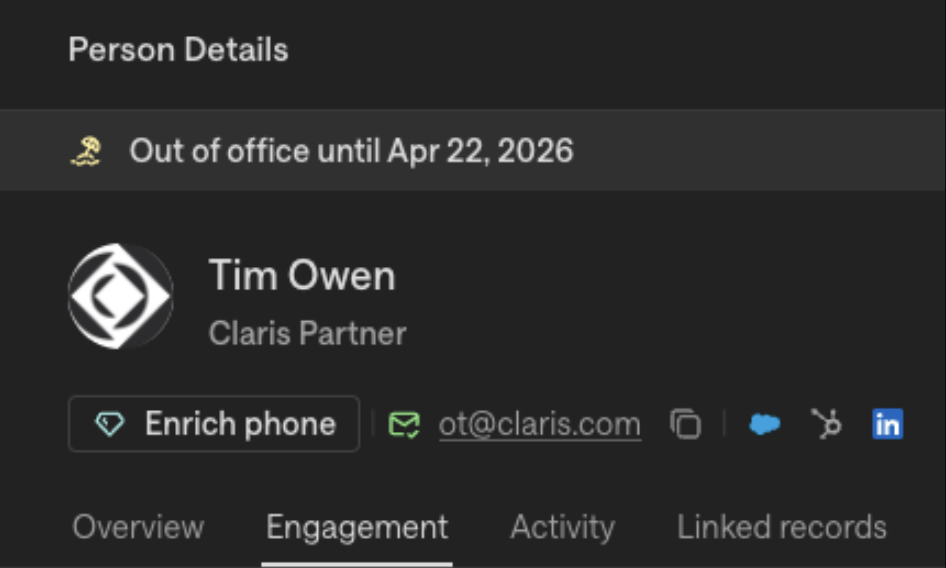Click the green verified email envelope icon
Image resolution: width=946 pixels, height=568 pixels.
[x=403, y=424]
